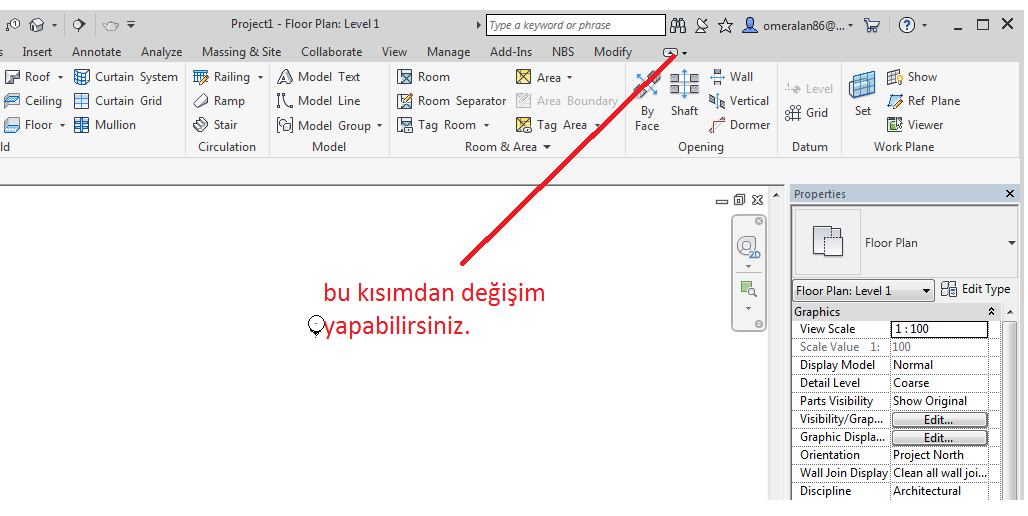Click the Zoom in Region tool
1028x516 pixels.
[748, 288]
